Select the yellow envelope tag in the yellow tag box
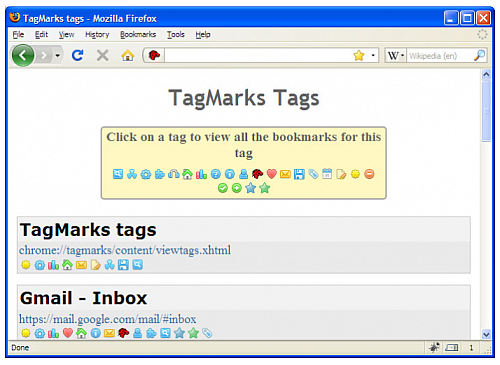 pyautogui.click(x=285, y=174)
